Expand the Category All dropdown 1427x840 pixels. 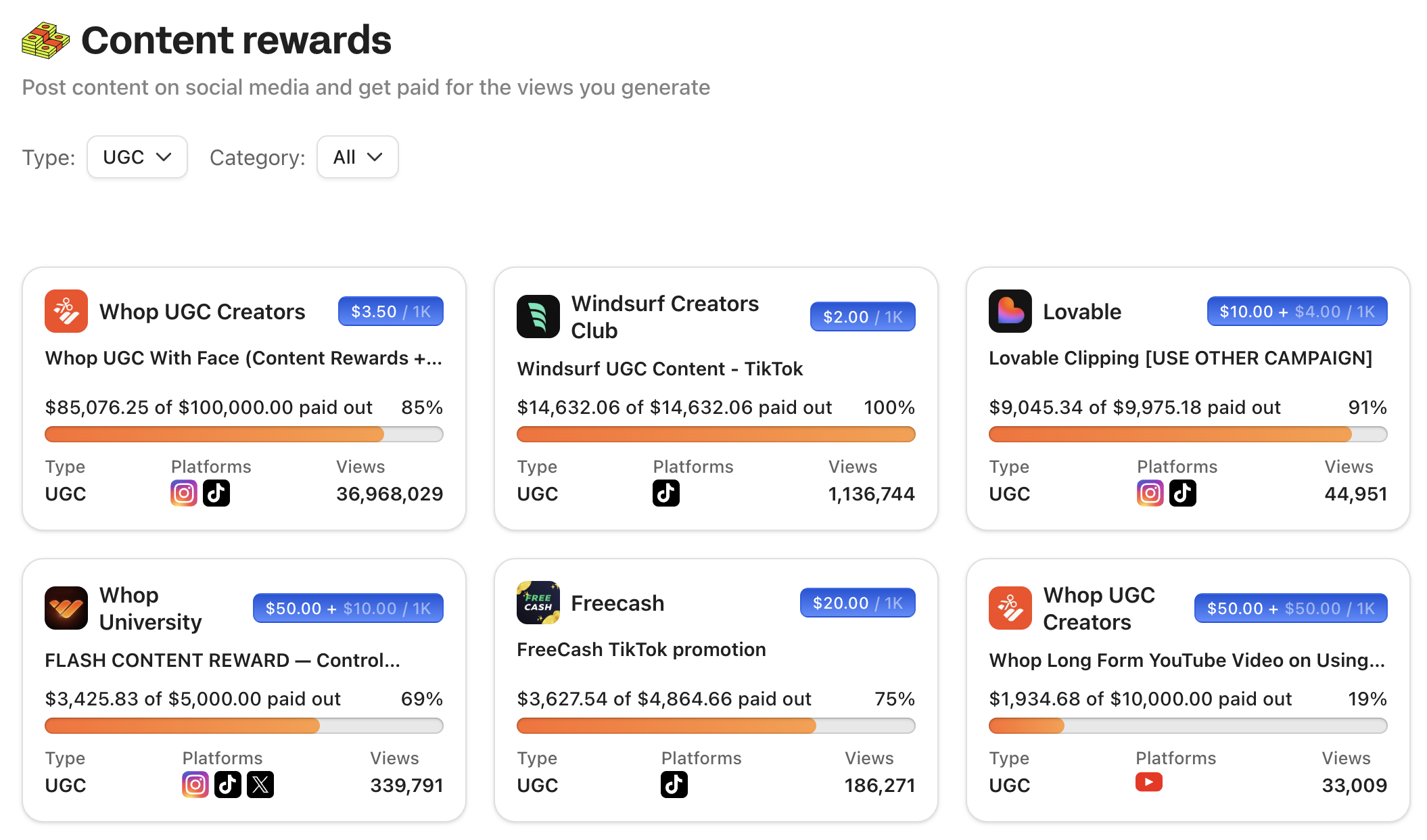357,157
